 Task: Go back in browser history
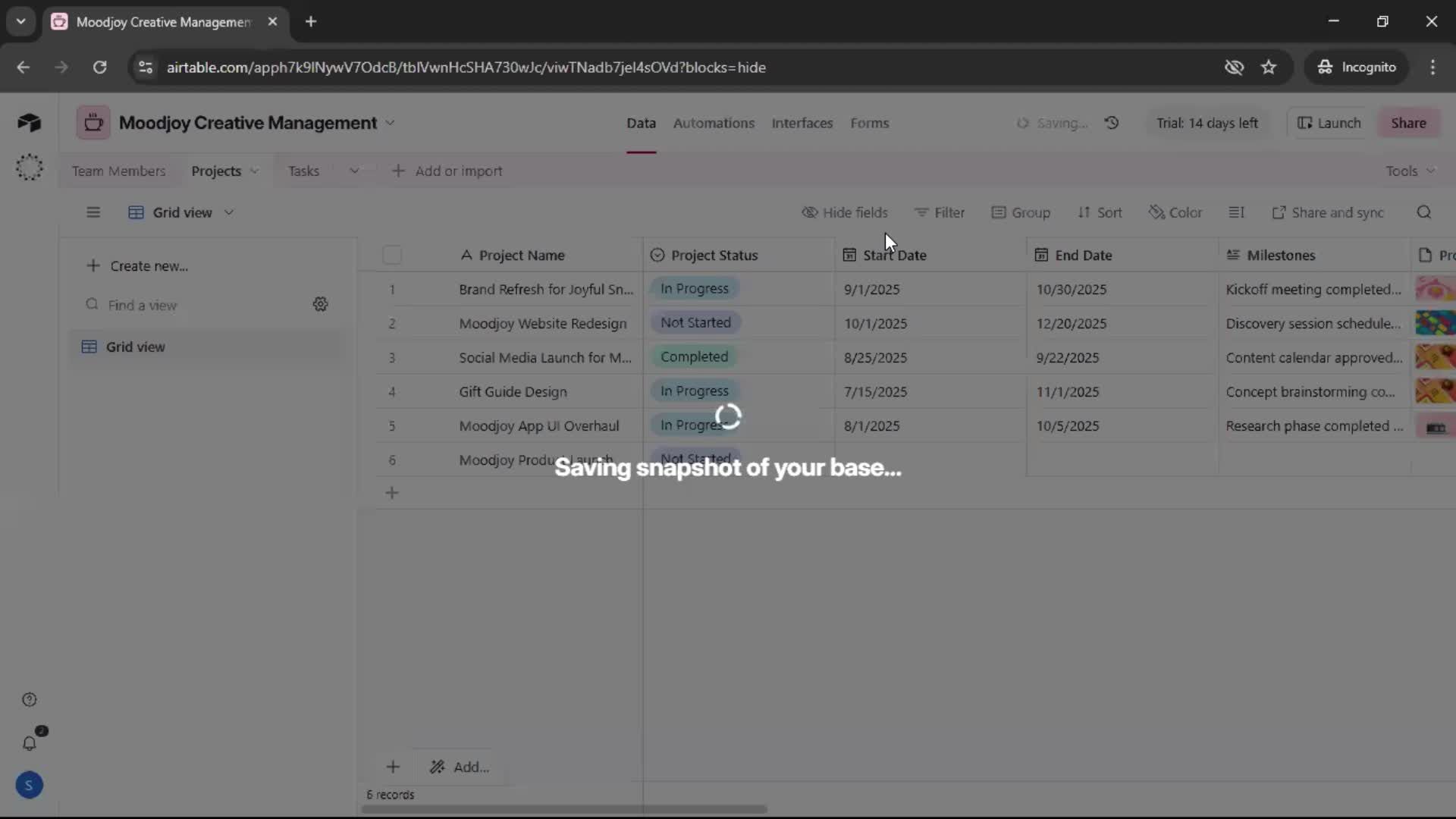tap(24, 67)
